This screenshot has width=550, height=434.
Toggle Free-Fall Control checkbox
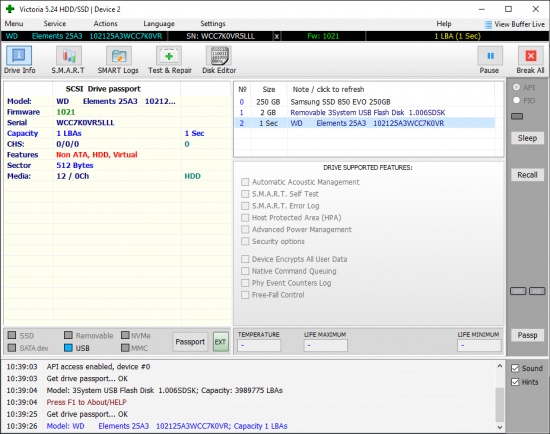coord(245,295)
